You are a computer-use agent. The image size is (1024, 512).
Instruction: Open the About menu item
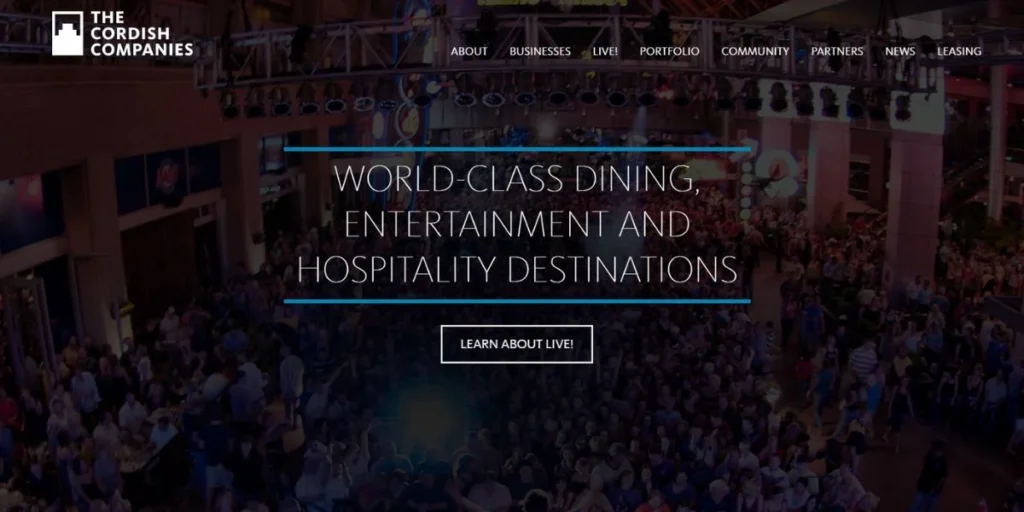(469, 52)
